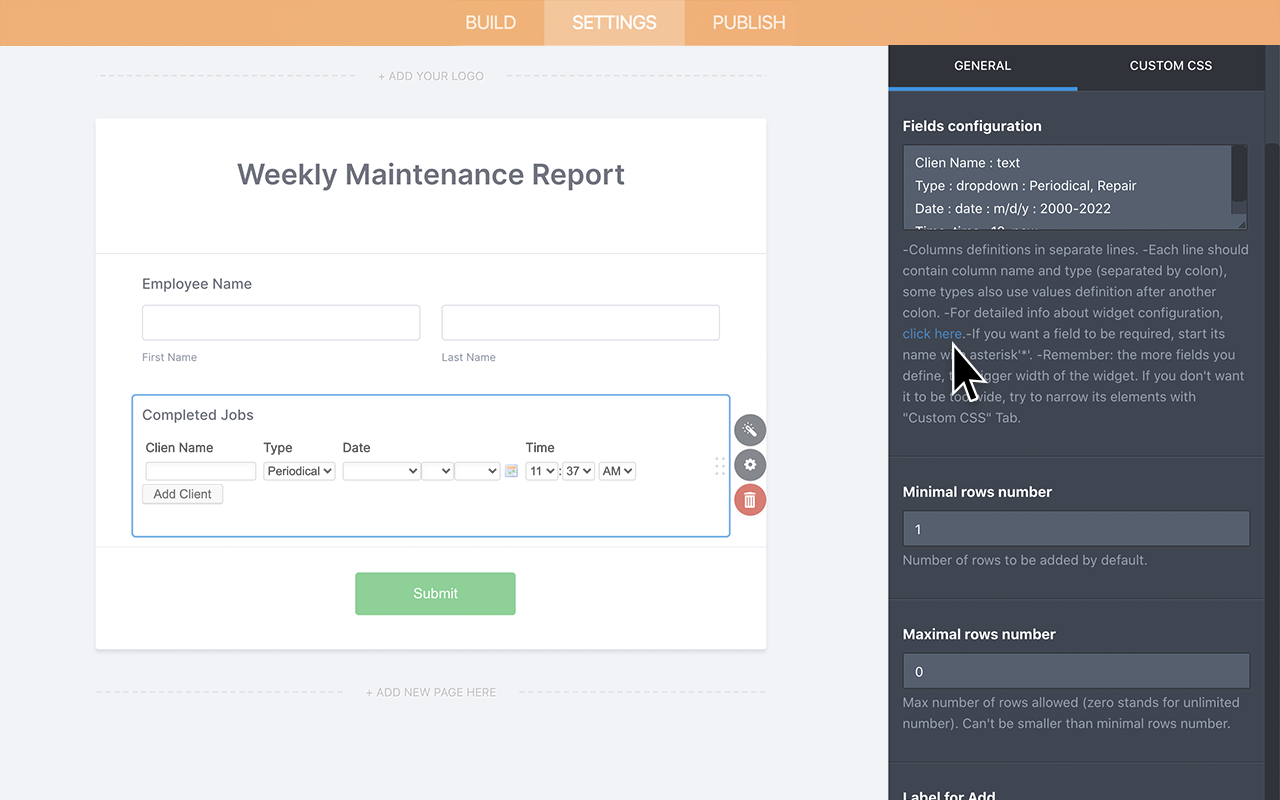The width and height of the screenshot is (1280, 800).
Task: Open the Type dropdown showing Periodical
Action: point(299,470)
